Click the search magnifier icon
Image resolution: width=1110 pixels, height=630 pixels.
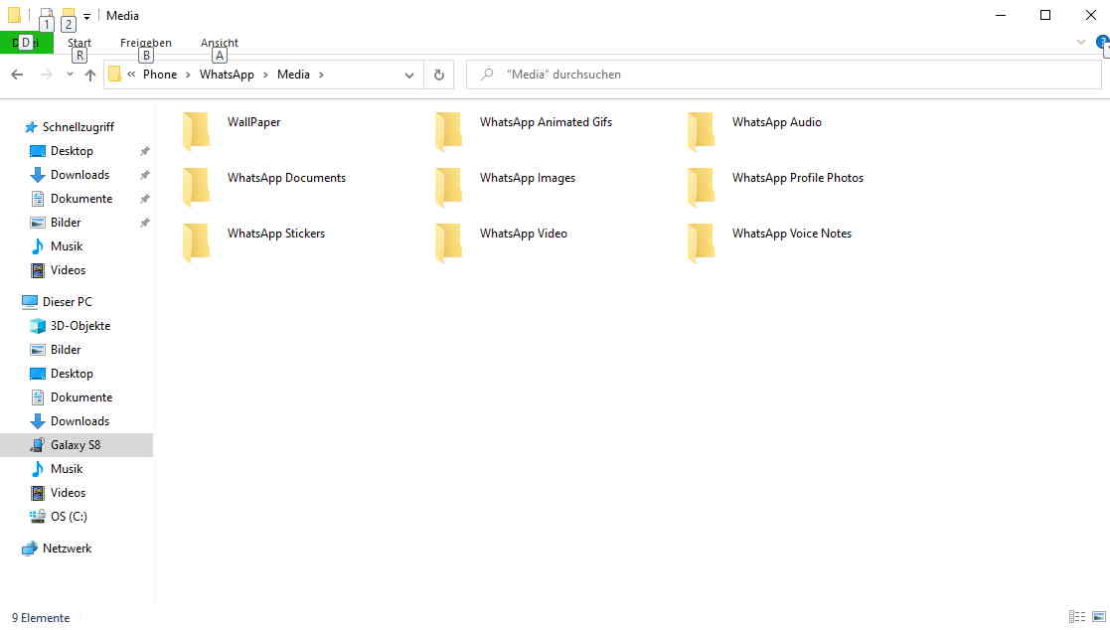[486, 74]
